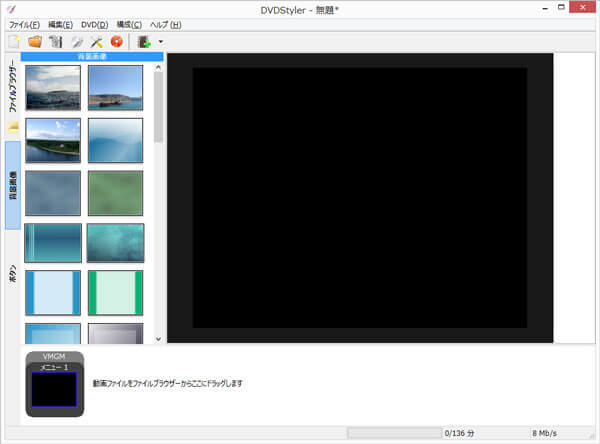Open the 構成(C) menu

[x=129, y=24]
